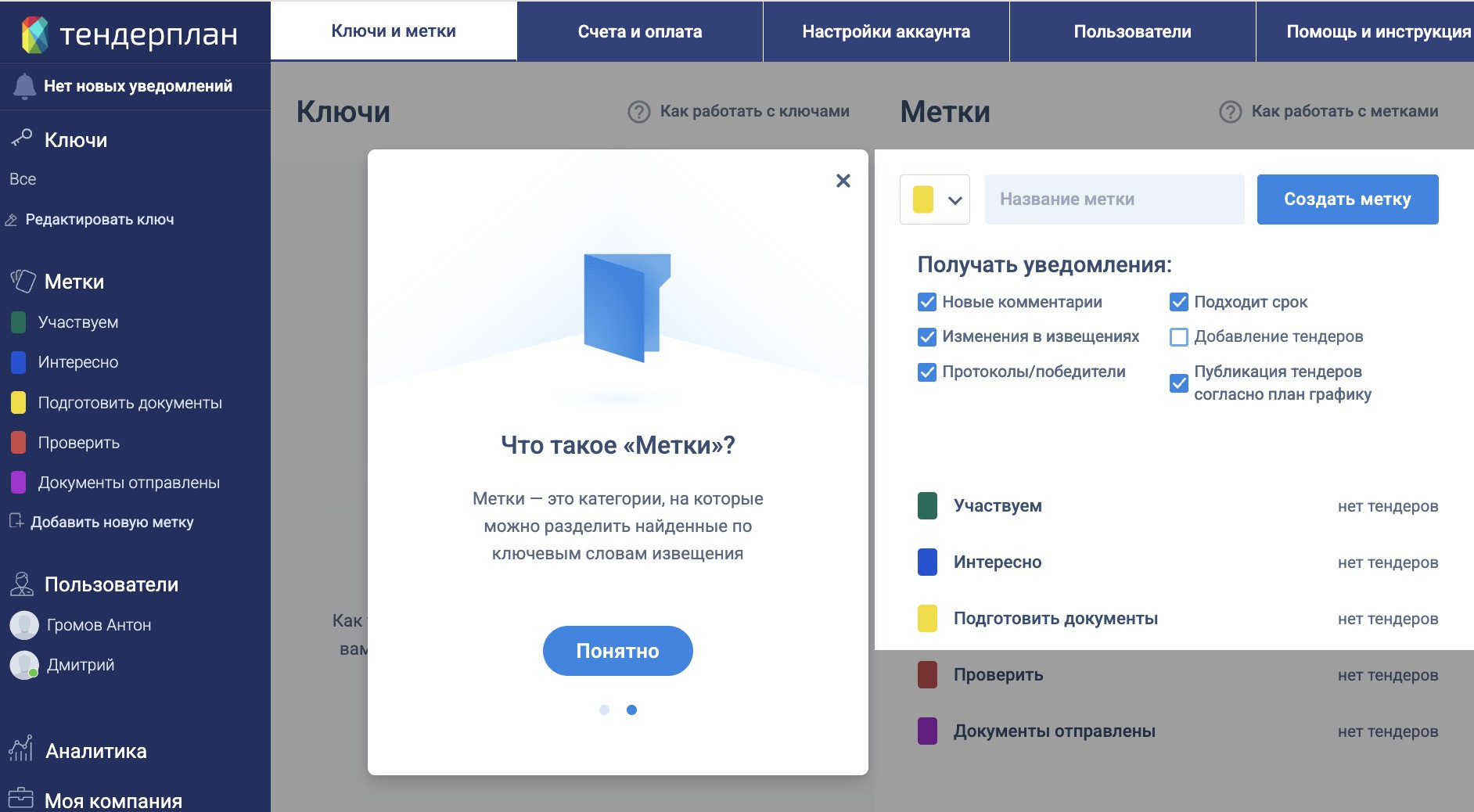
Task: Uncheck Новые комментарии notifications
Action: (x=927, y=302)
